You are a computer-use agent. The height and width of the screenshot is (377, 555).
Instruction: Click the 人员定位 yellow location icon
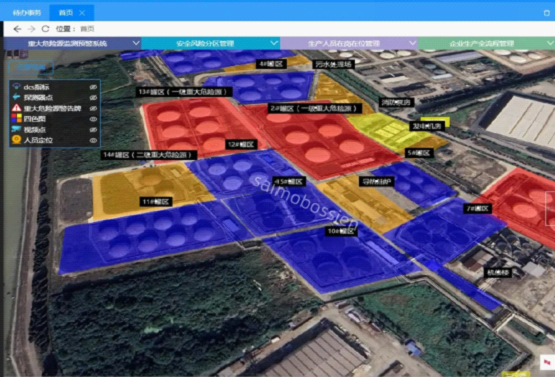pos(16,140)
